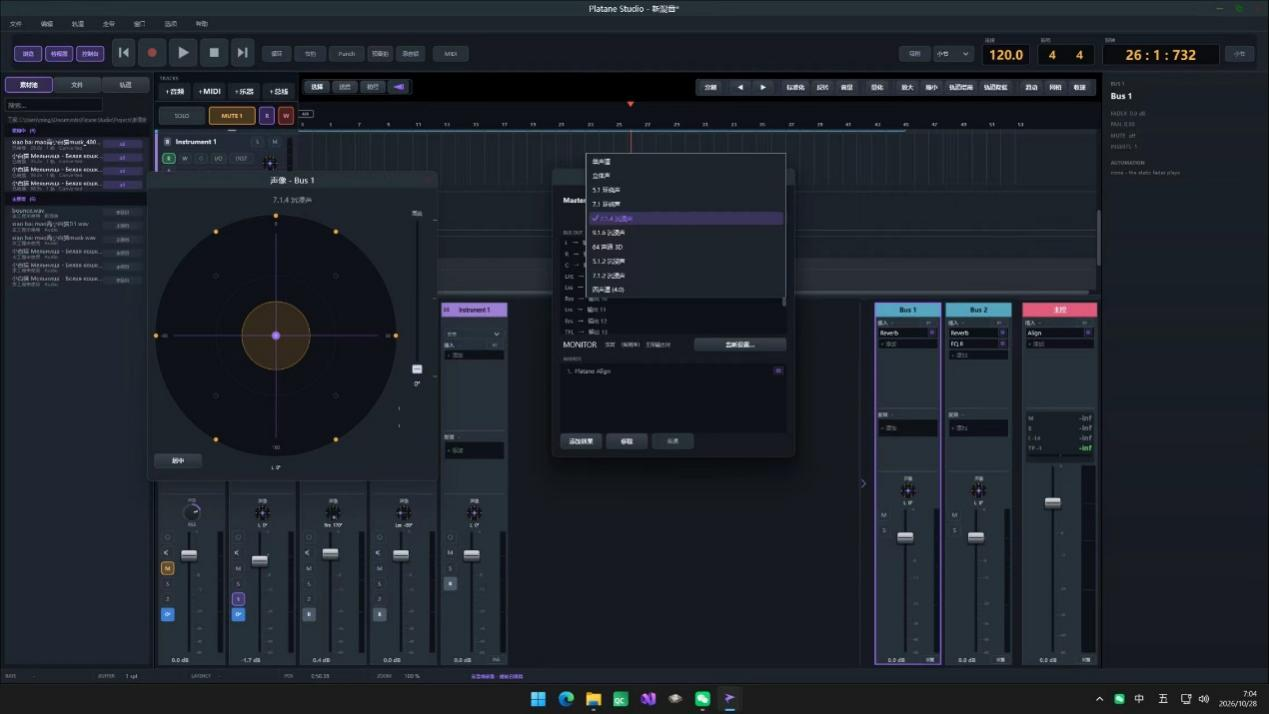Switch to the 素材池 media pool tab
Screen dimensions: 1269x714
click(29, 85)
